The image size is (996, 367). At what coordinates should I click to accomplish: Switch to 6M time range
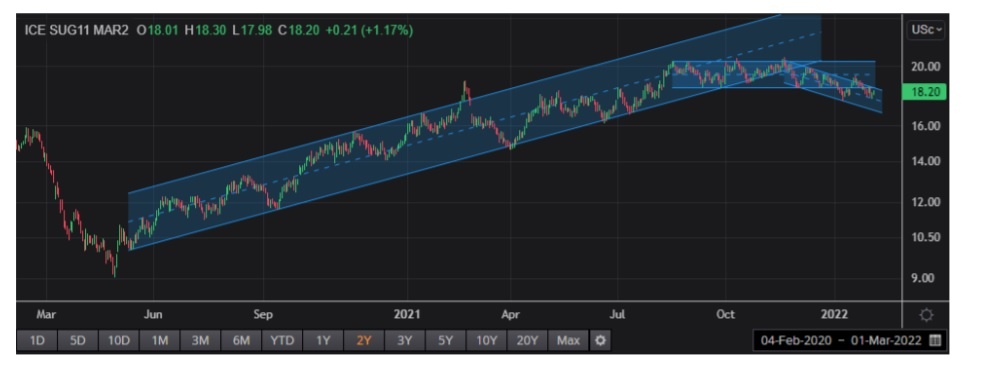coord(241,340)
